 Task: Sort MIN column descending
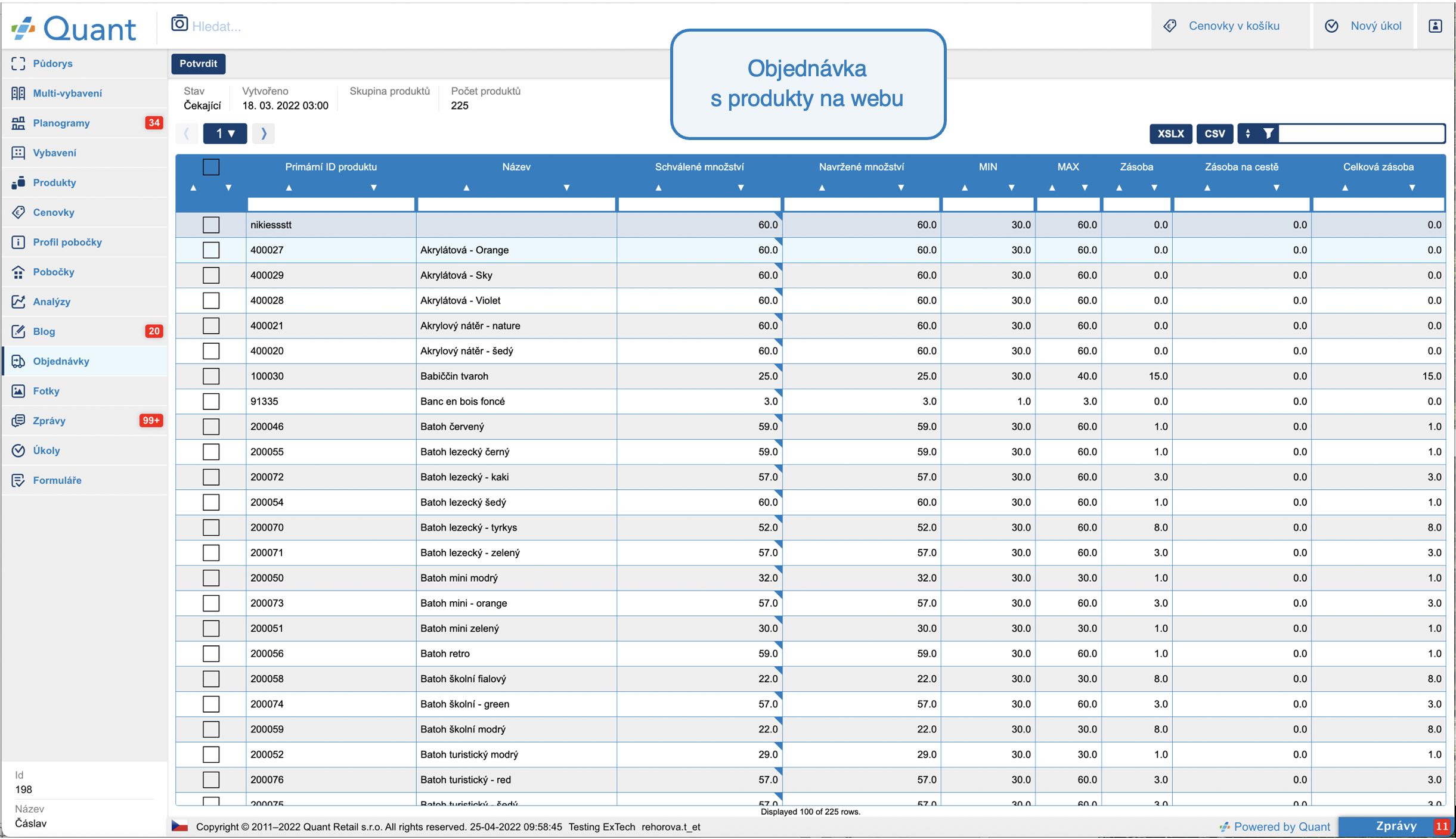tap(1011, 188)
